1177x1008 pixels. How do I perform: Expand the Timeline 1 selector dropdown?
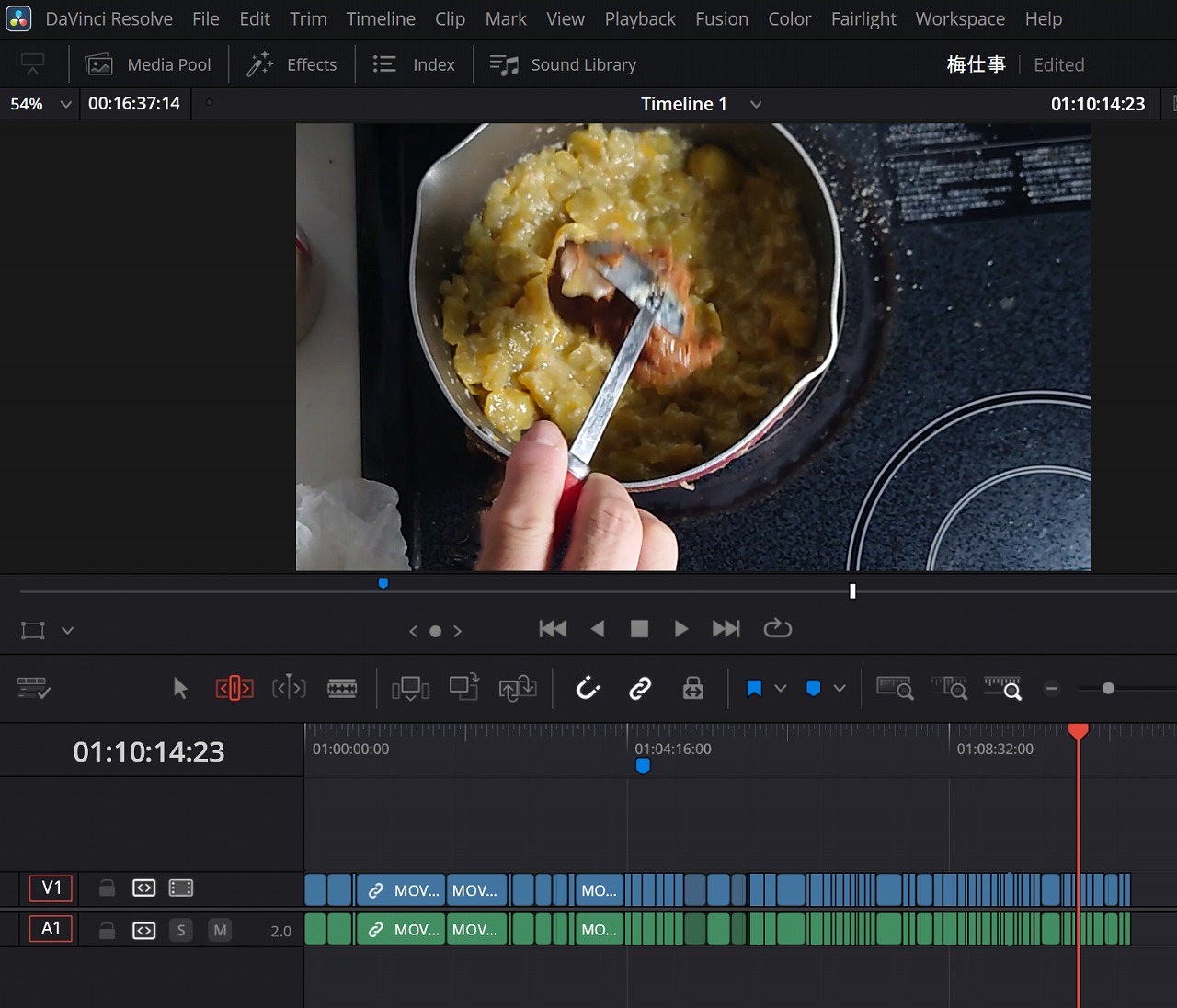[x=756, y=104]
